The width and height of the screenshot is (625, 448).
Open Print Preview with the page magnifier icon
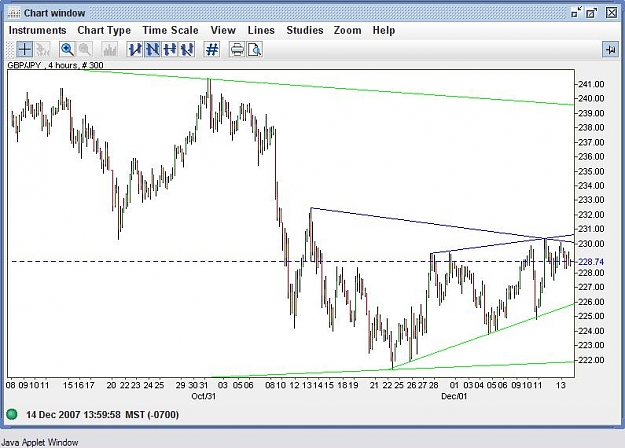254,49
